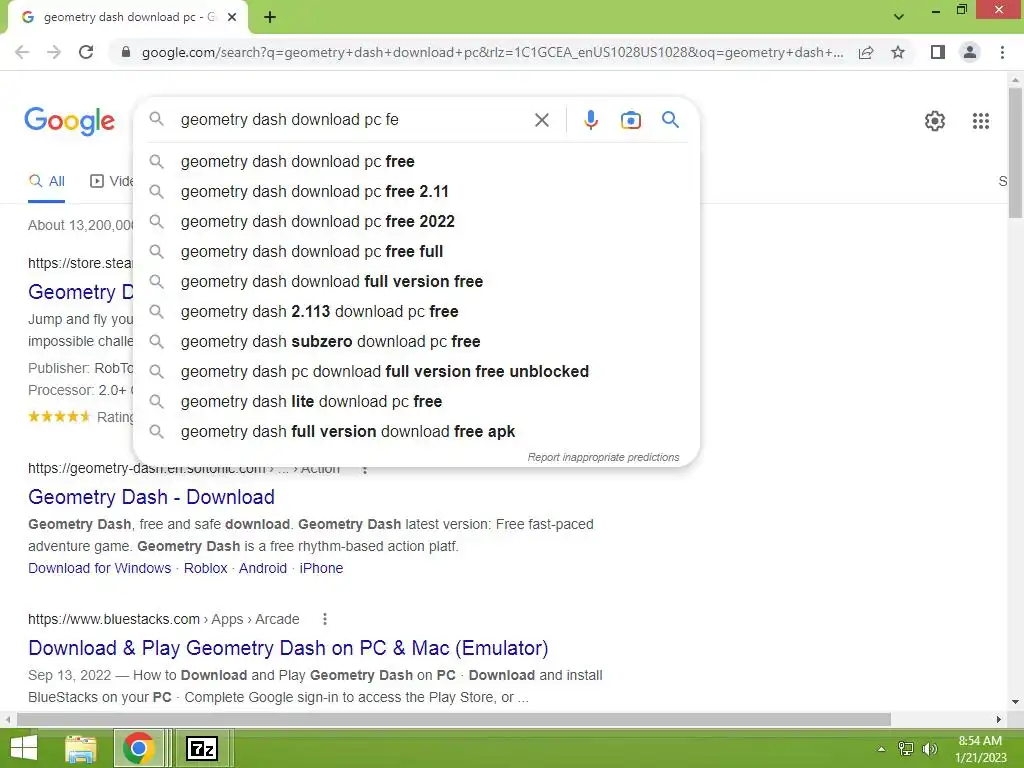Share this page from address bar

(x=866, y=52)
